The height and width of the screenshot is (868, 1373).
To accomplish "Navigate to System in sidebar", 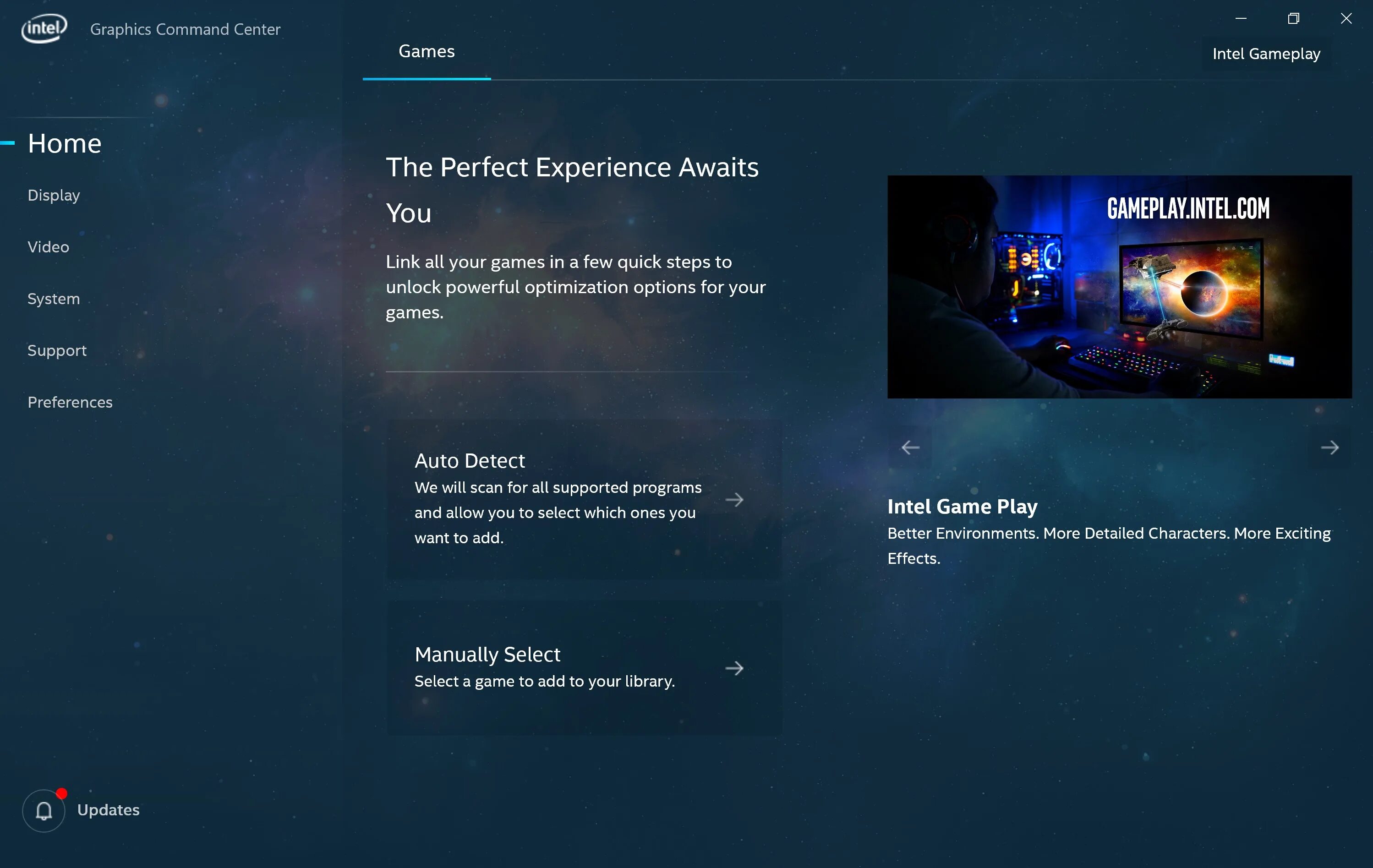I will point(54,299).
